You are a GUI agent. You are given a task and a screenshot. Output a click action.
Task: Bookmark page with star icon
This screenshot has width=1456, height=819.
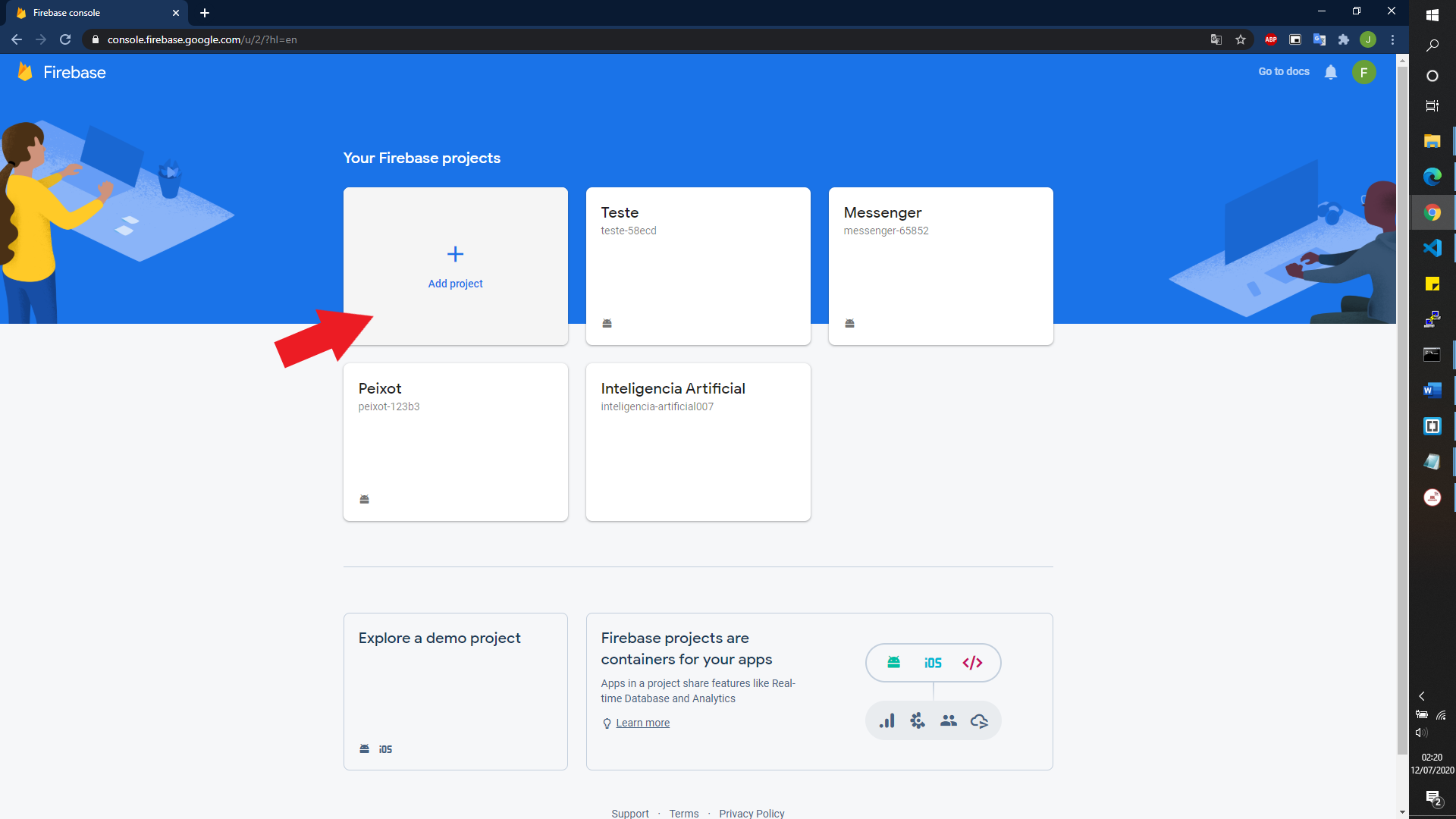(x=1241, y=39)
